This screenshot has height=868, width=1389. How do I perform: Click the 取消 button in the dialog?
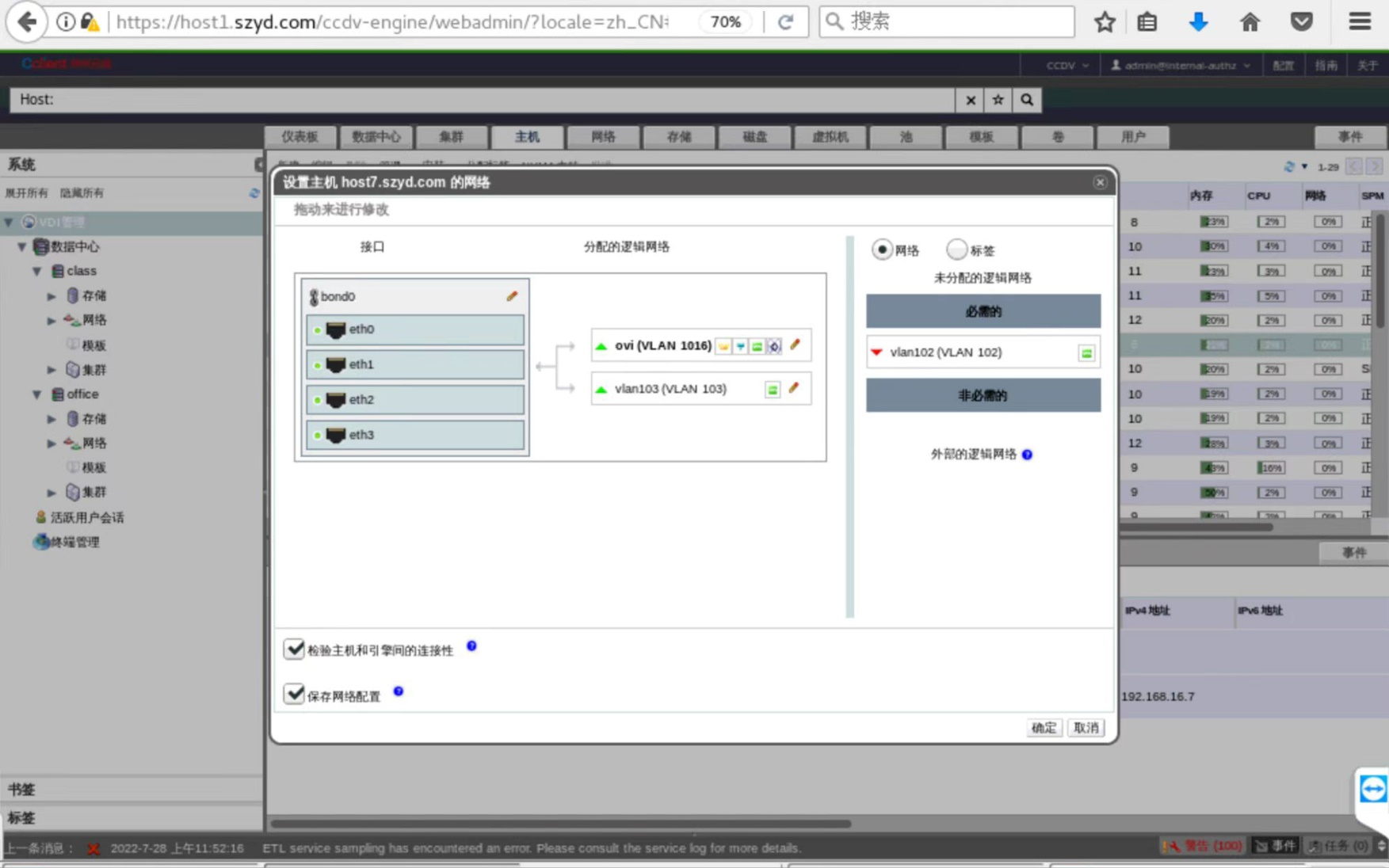pos(1086,728)
